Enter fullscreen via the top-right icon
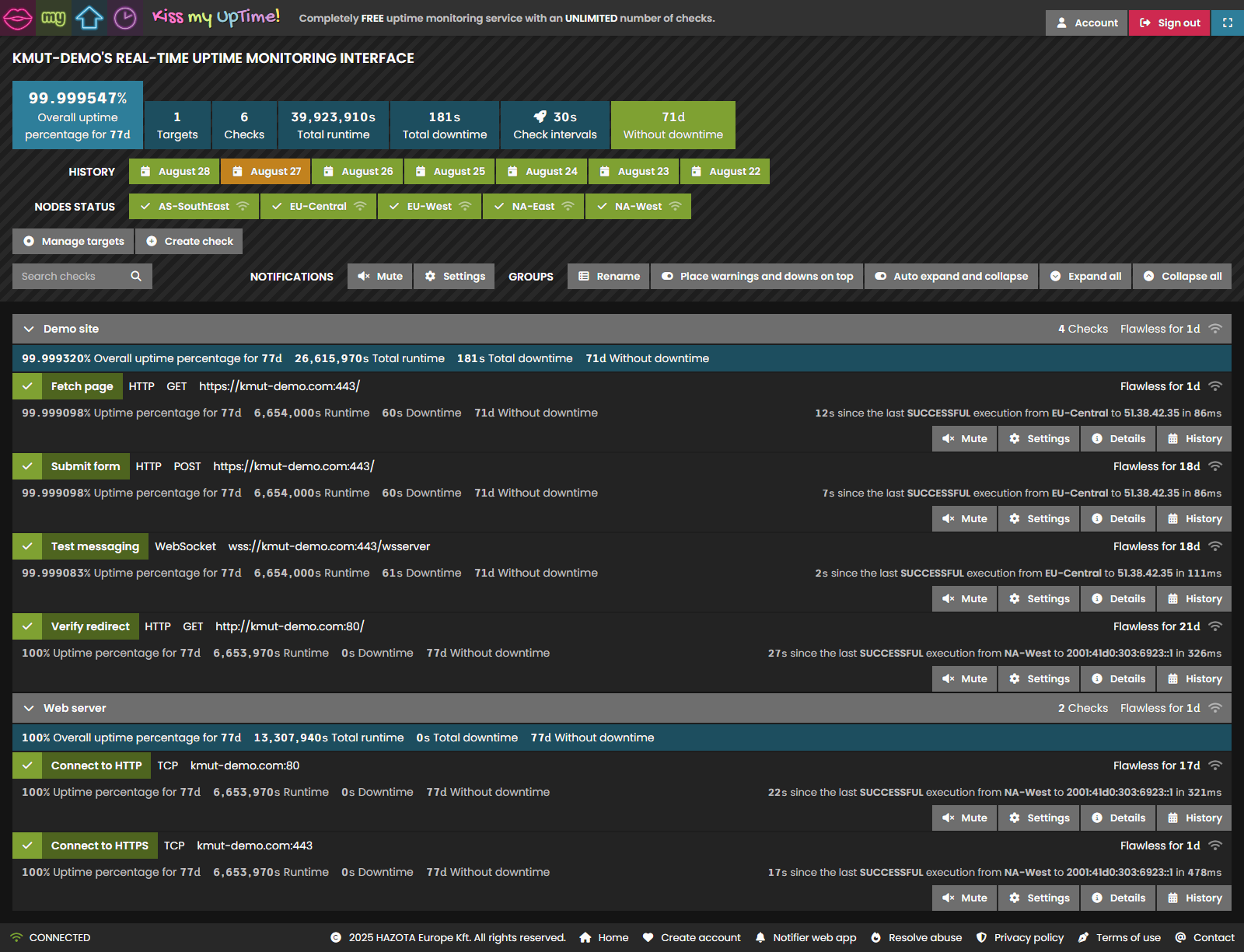 pos(1227,23)
